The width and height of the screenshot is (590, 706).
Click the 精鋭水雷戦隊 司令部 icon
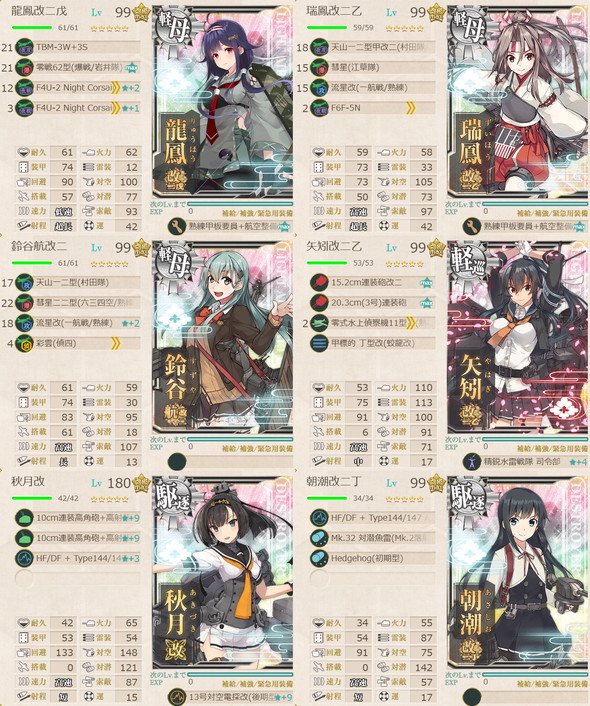click(472, 462)
